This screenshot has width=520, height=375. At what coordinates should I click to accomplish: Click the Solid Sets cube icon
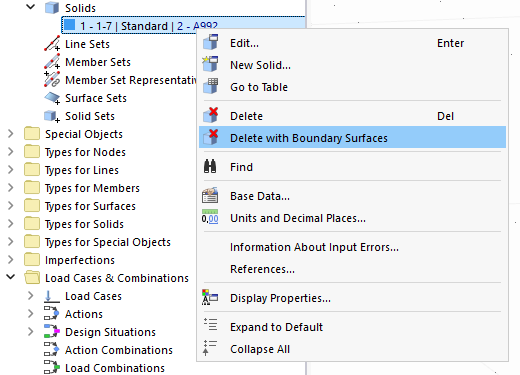(x=52, y=116)
